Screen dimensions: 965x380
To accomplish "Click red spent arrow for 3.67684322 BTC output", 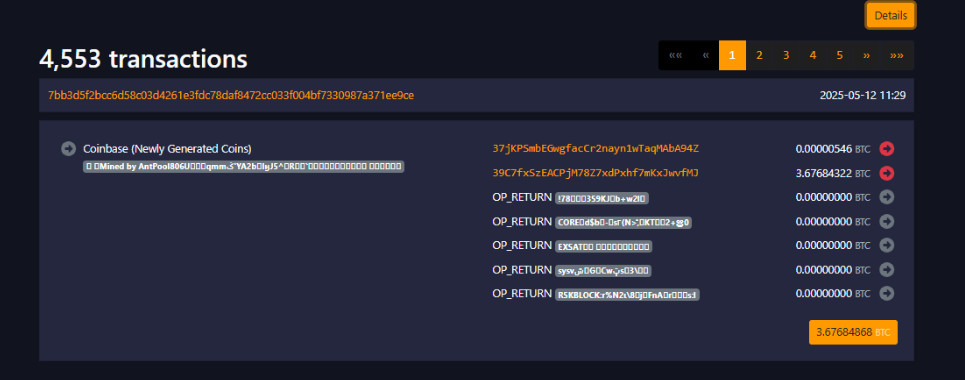I will [886, 173].
